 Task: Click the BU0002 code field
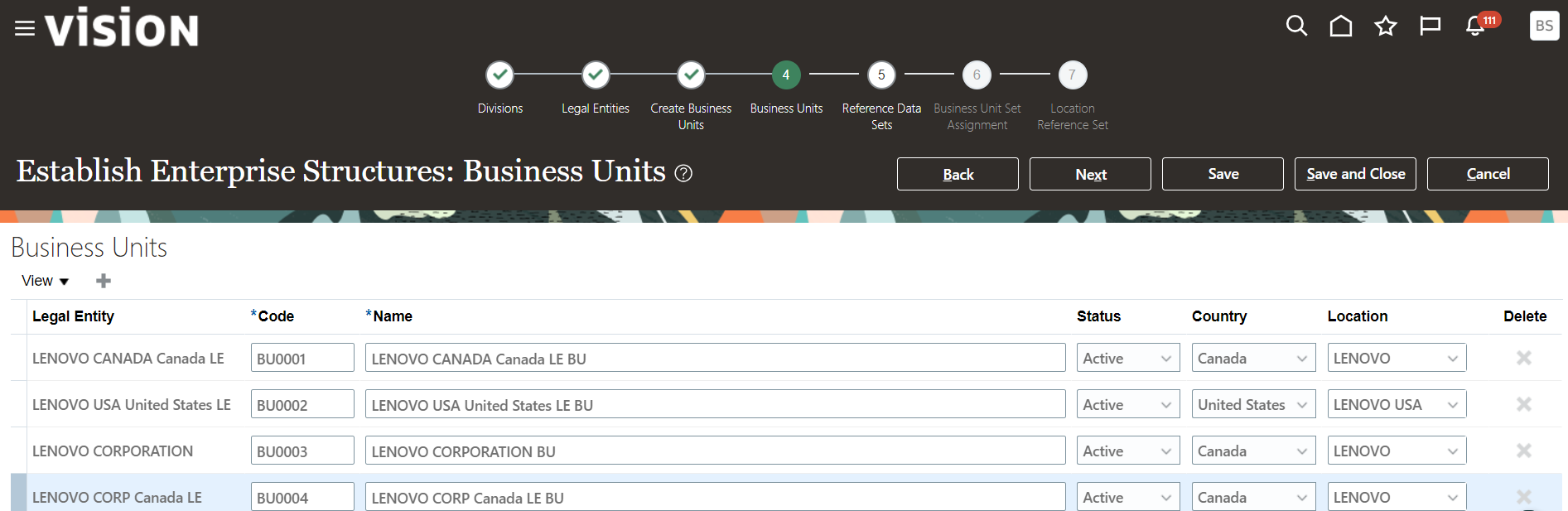[302, 404]
